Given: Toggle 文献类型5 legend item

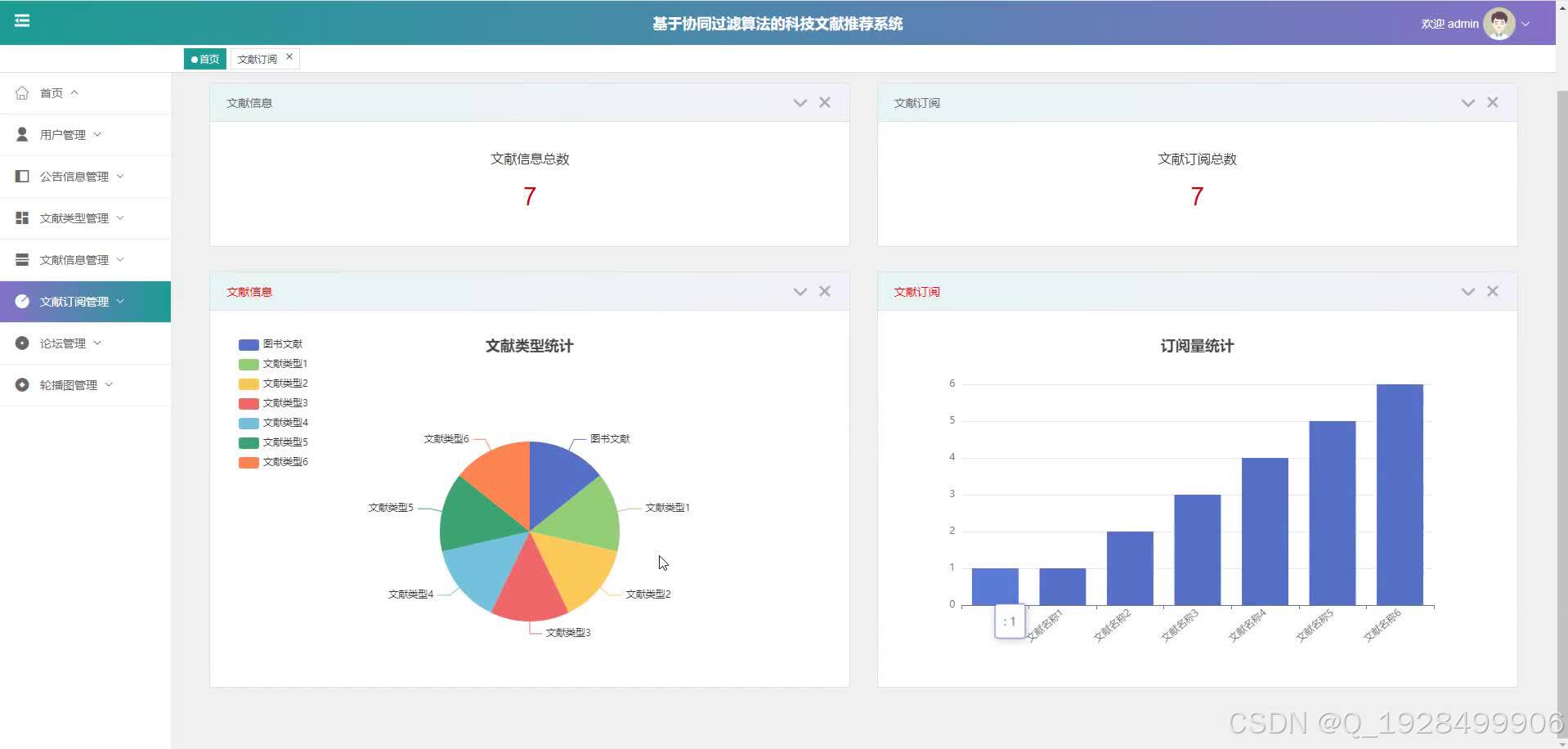Looking at the screenshot, I should (273, 442).
